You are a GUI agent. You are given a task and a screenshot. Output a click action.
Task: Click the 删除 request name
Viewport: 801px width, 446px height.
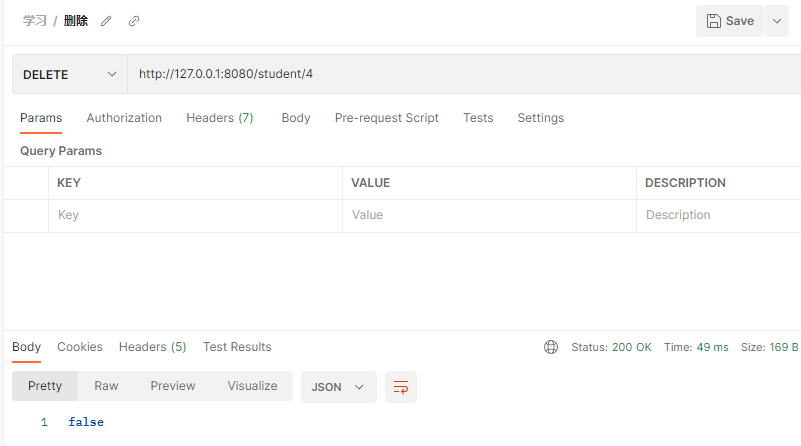[76, 21]
